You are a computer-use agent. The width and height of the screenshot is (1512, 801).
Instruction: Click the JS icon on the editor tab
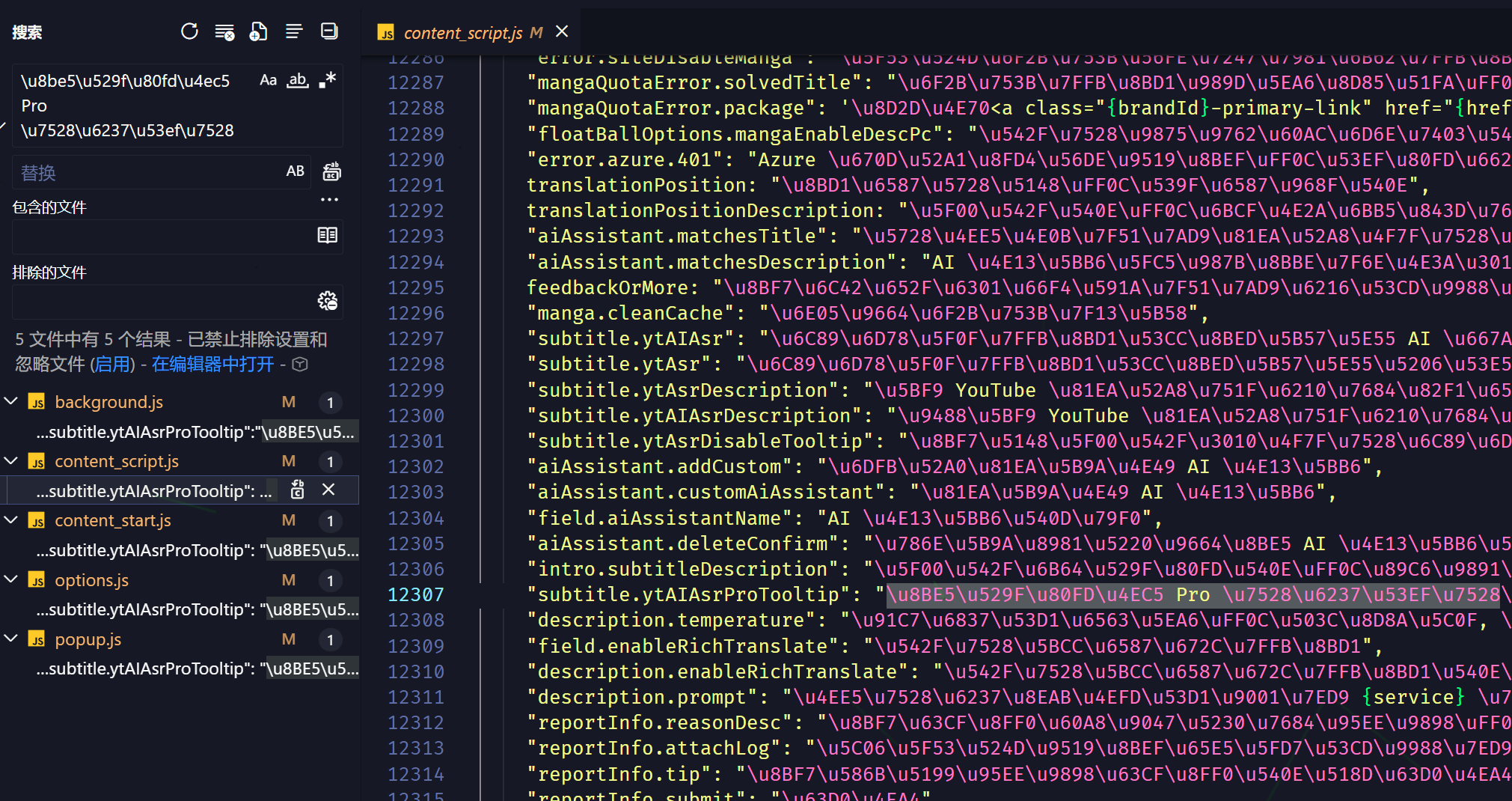(x=386, y=33)
